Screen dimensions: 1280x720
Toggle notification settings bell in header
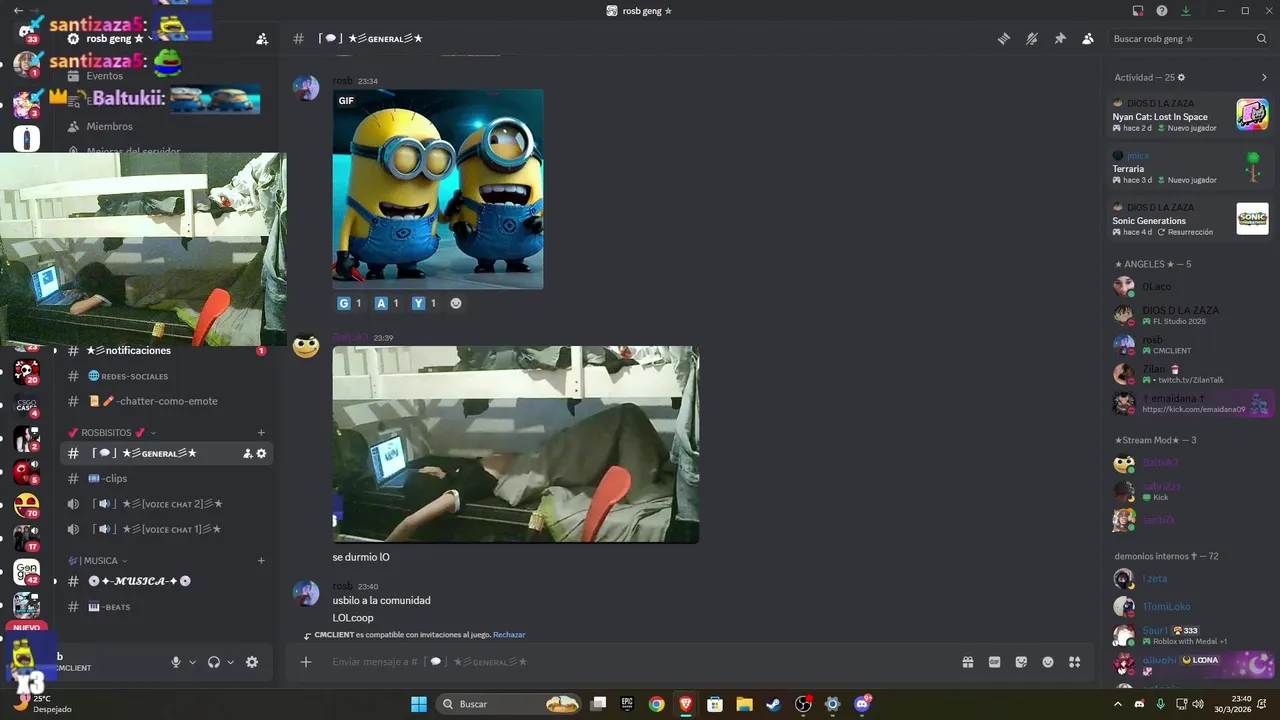(x=1032, y=39)
